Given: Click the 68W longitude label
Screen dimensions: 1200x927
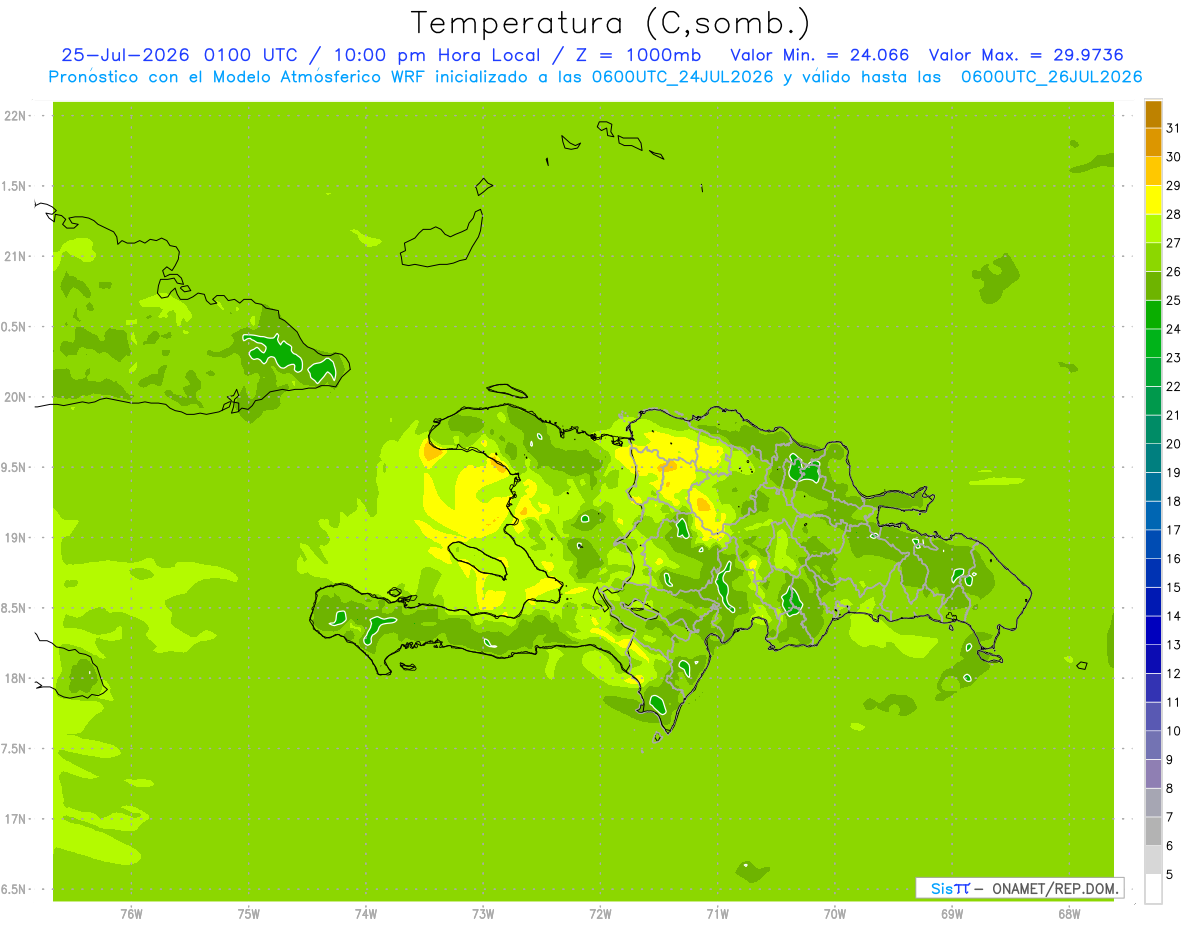Looking at the screenshot, I should coord(1069,914).
